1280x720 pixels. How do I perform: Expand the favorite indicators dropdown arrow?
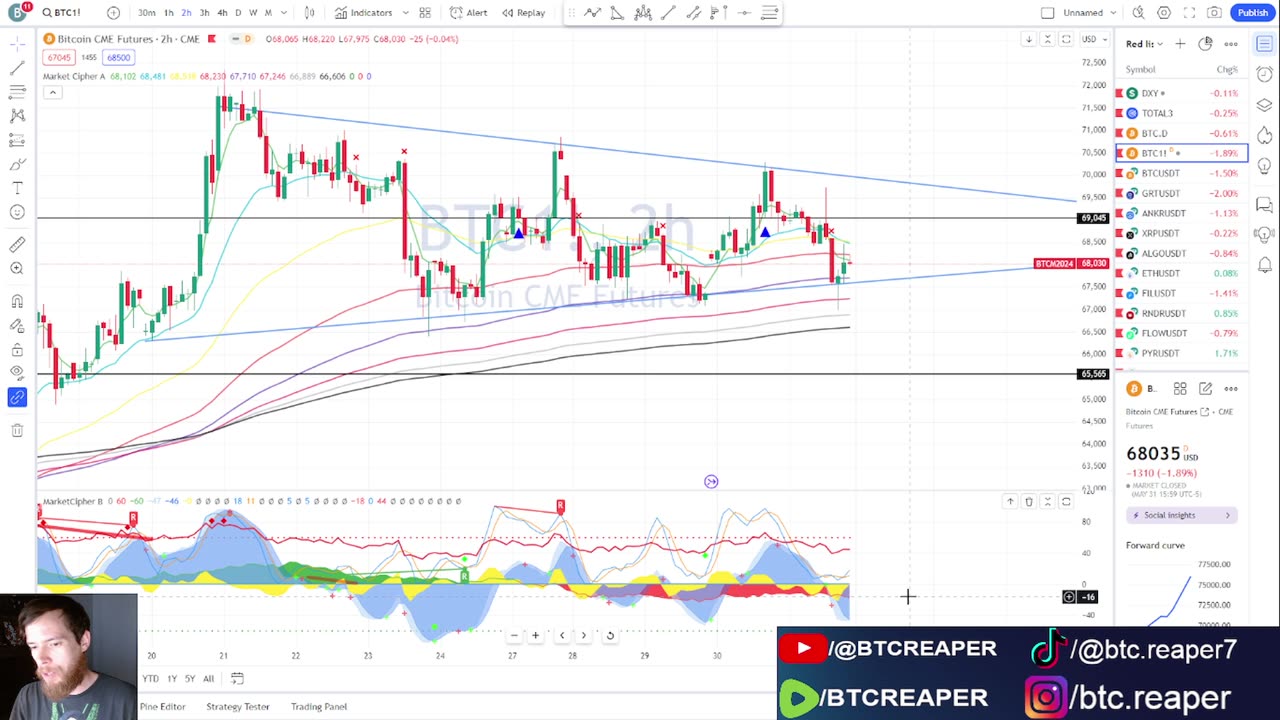coord(405,13)
